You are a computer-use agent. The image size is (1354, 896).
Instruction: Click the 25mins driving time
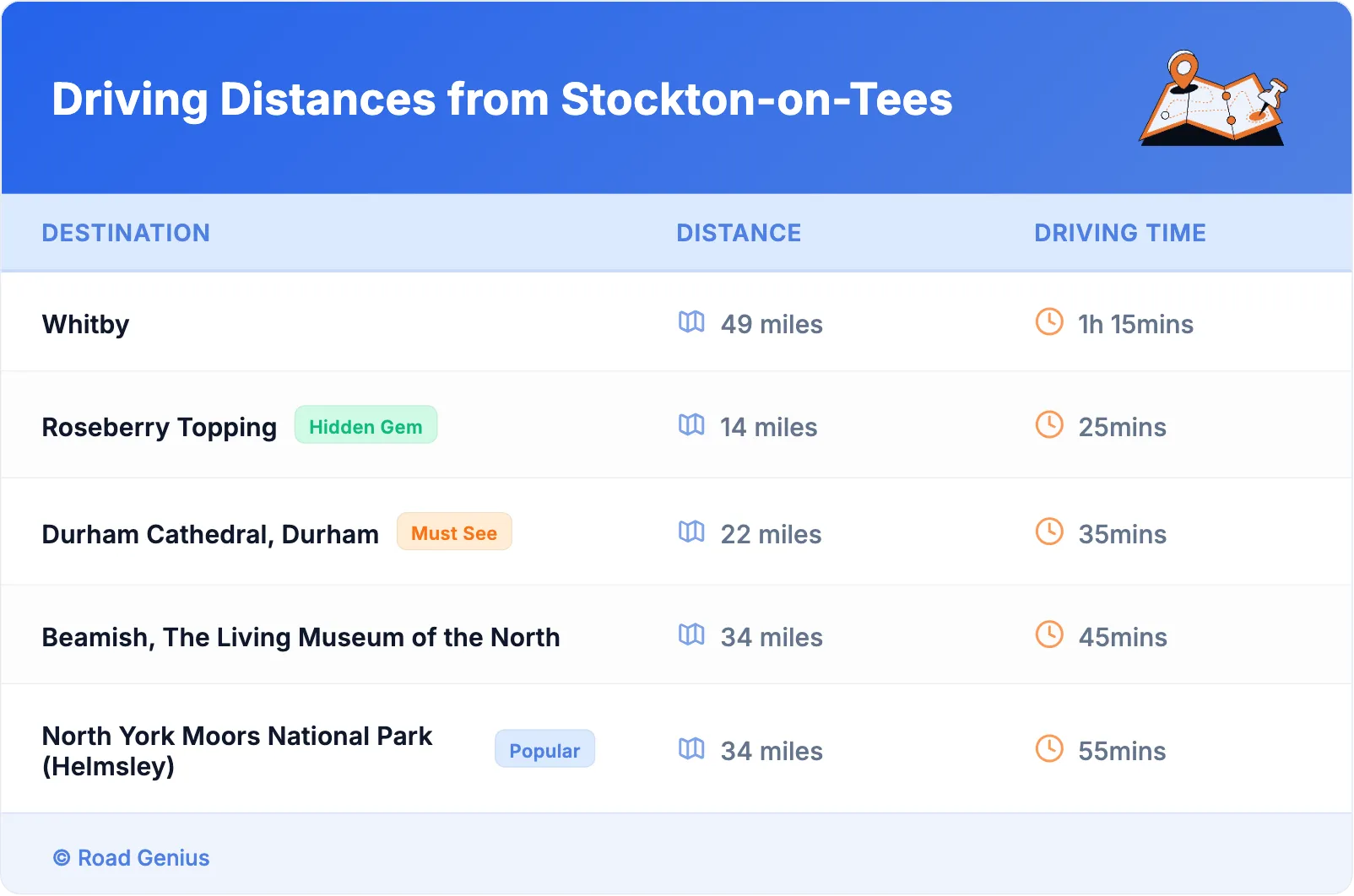1122,428
